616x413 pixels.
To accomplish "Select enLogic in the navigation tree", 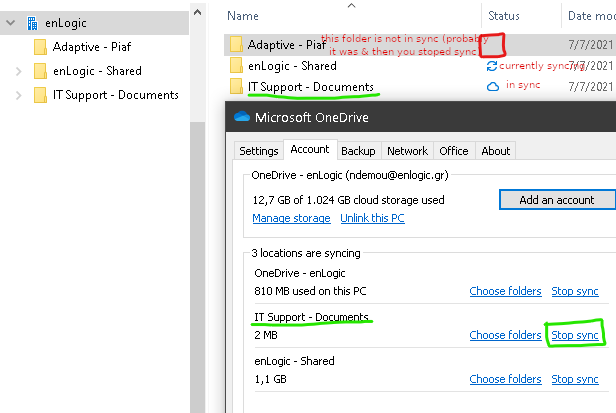I will [66, 23].
